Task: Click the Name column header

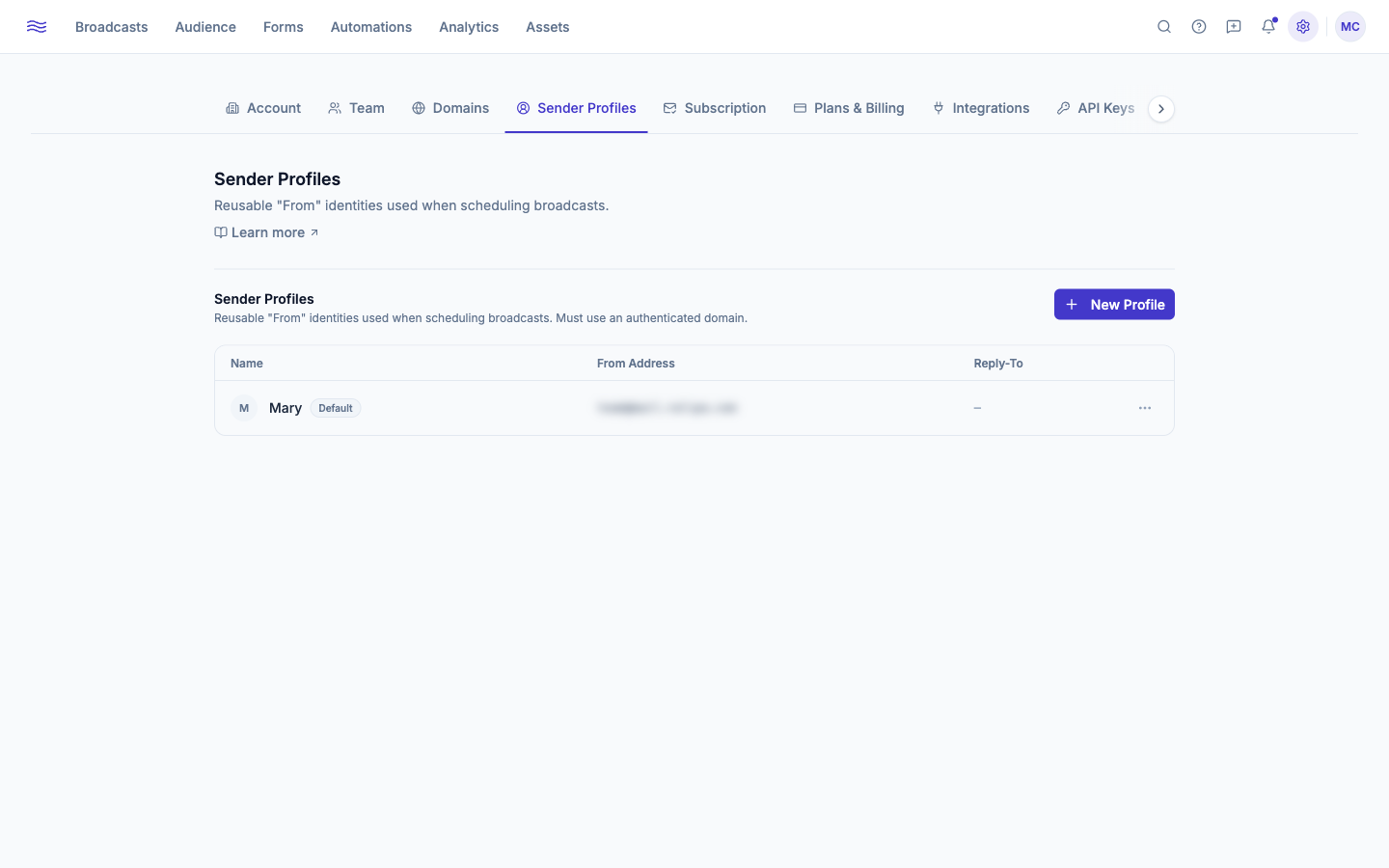Action: 247,364
